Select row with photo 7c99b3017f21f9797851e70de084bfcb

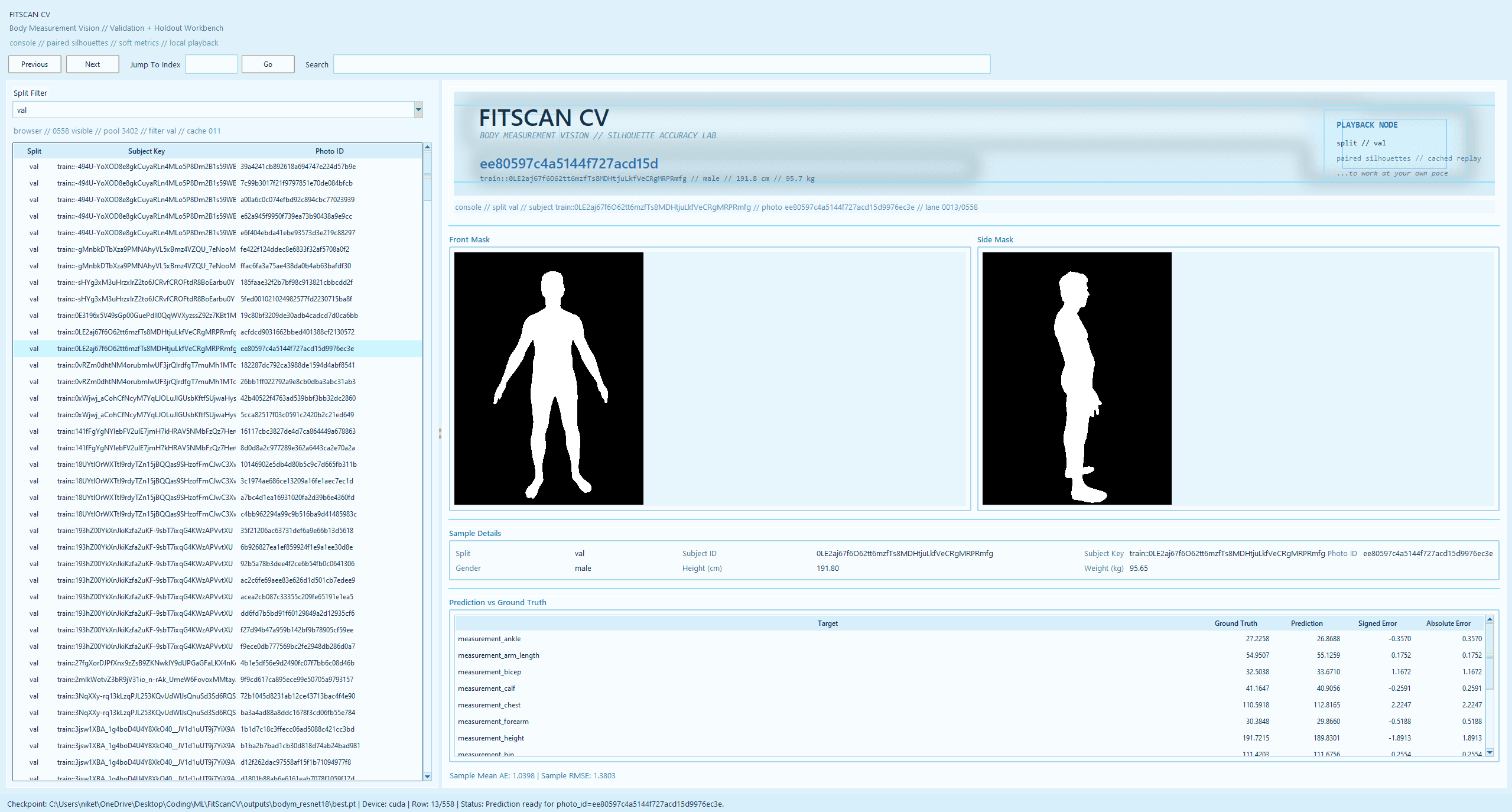[x=217, y=183]
